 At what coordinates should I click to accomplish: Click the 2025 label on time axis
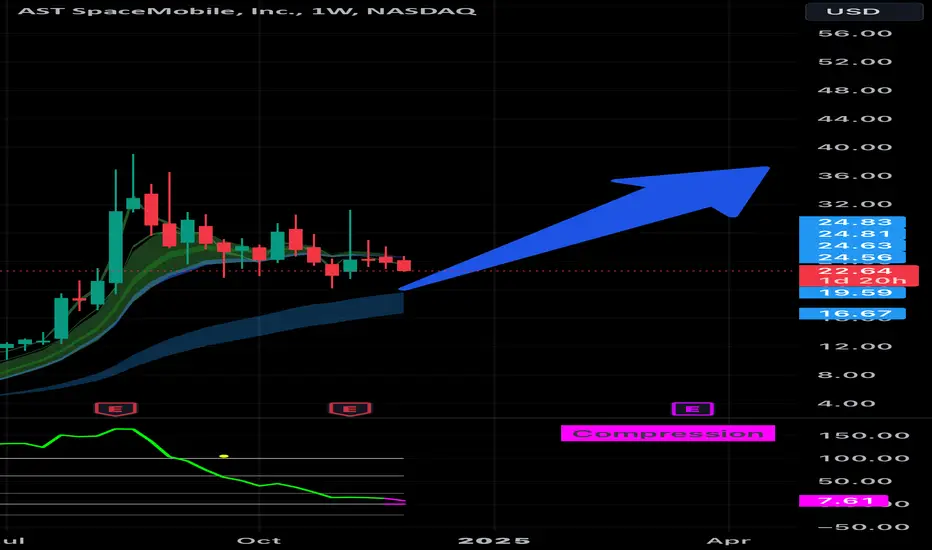pos(494,540)
